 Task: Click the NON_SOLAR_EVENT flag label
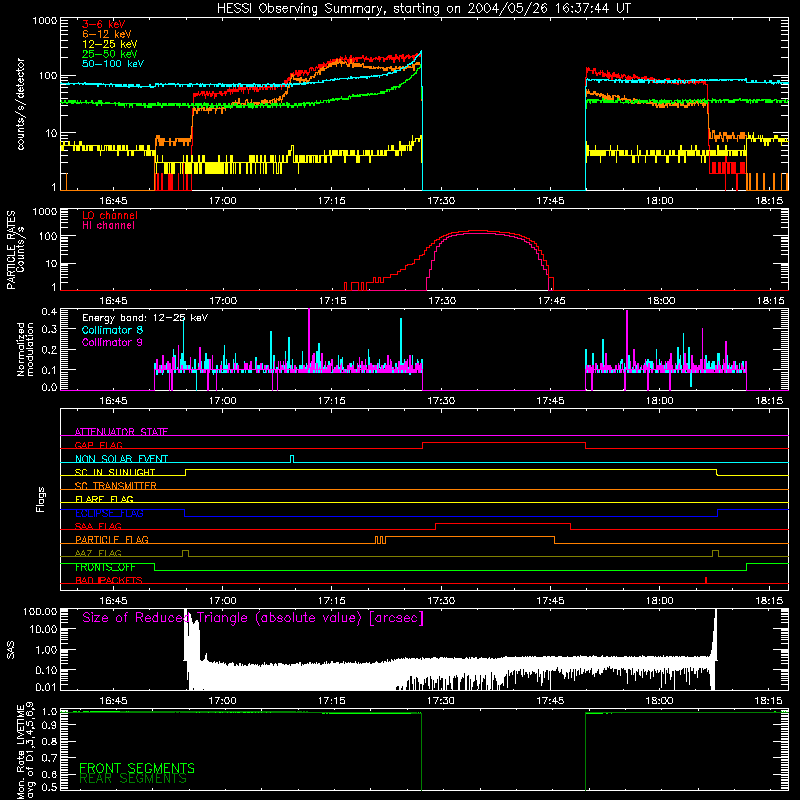(121, 459)
